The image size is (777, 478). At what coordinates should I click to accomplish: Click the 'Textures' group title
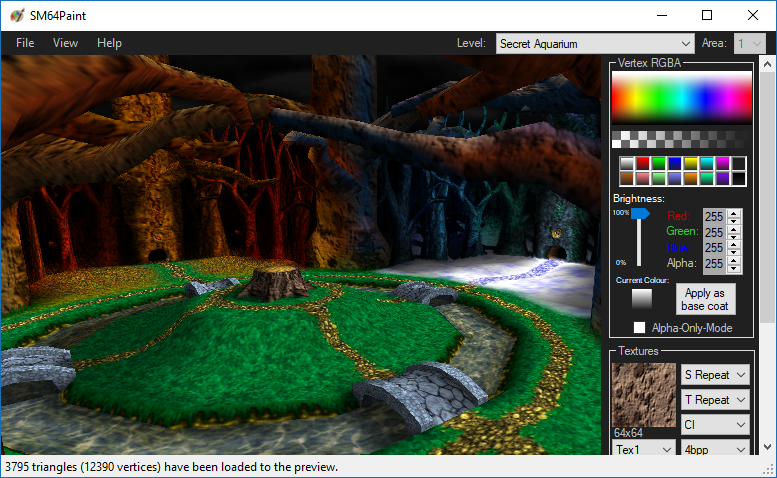coord(638,351)
